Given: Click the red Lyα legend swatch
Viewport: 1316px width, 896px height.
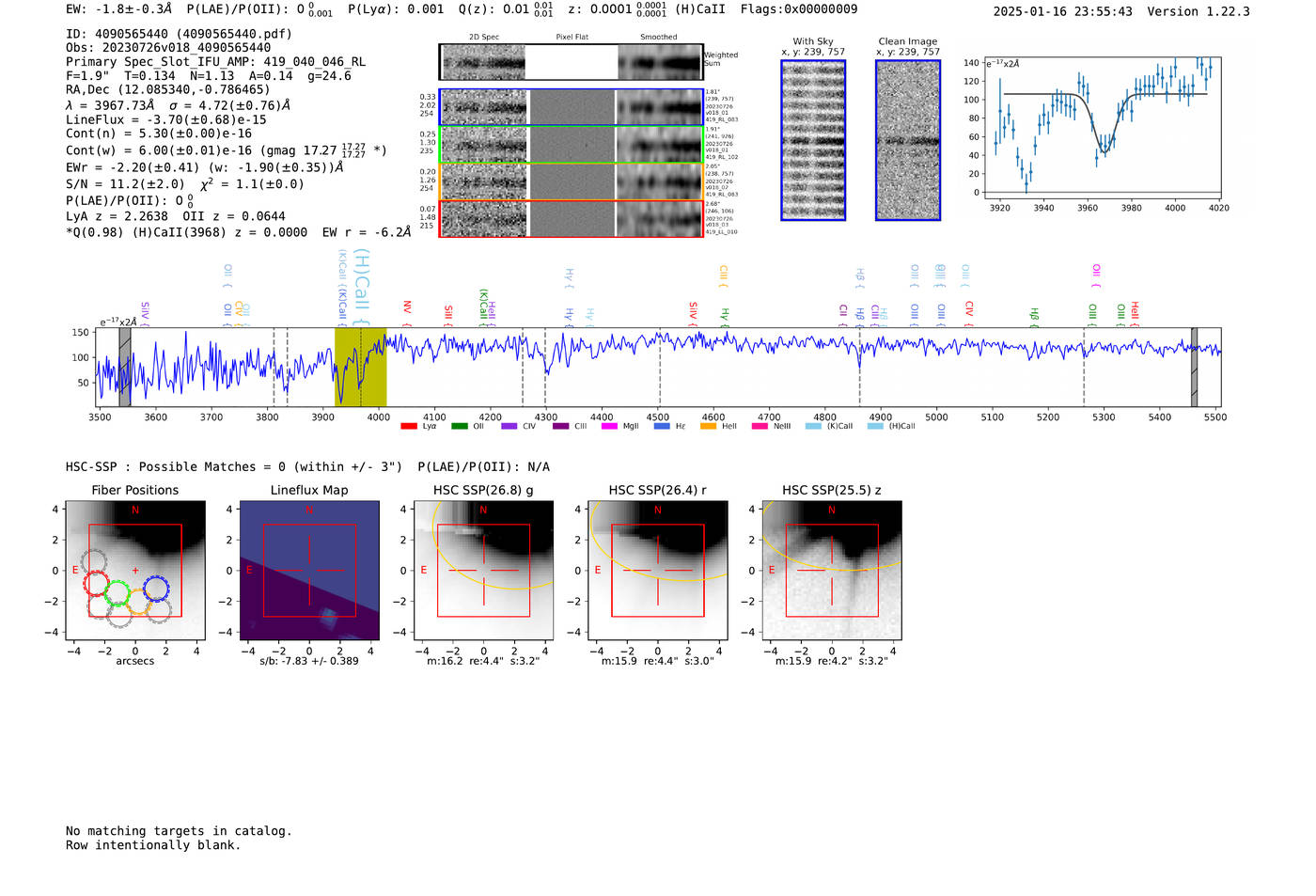Looking at the screenshot, I should point(409,426).
